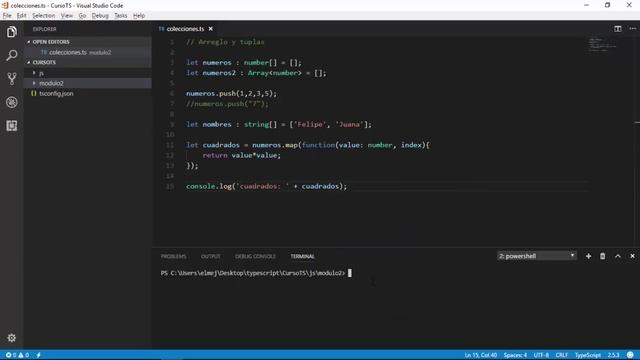
Task: Open the Extensions view
Action: coord(11,125)
